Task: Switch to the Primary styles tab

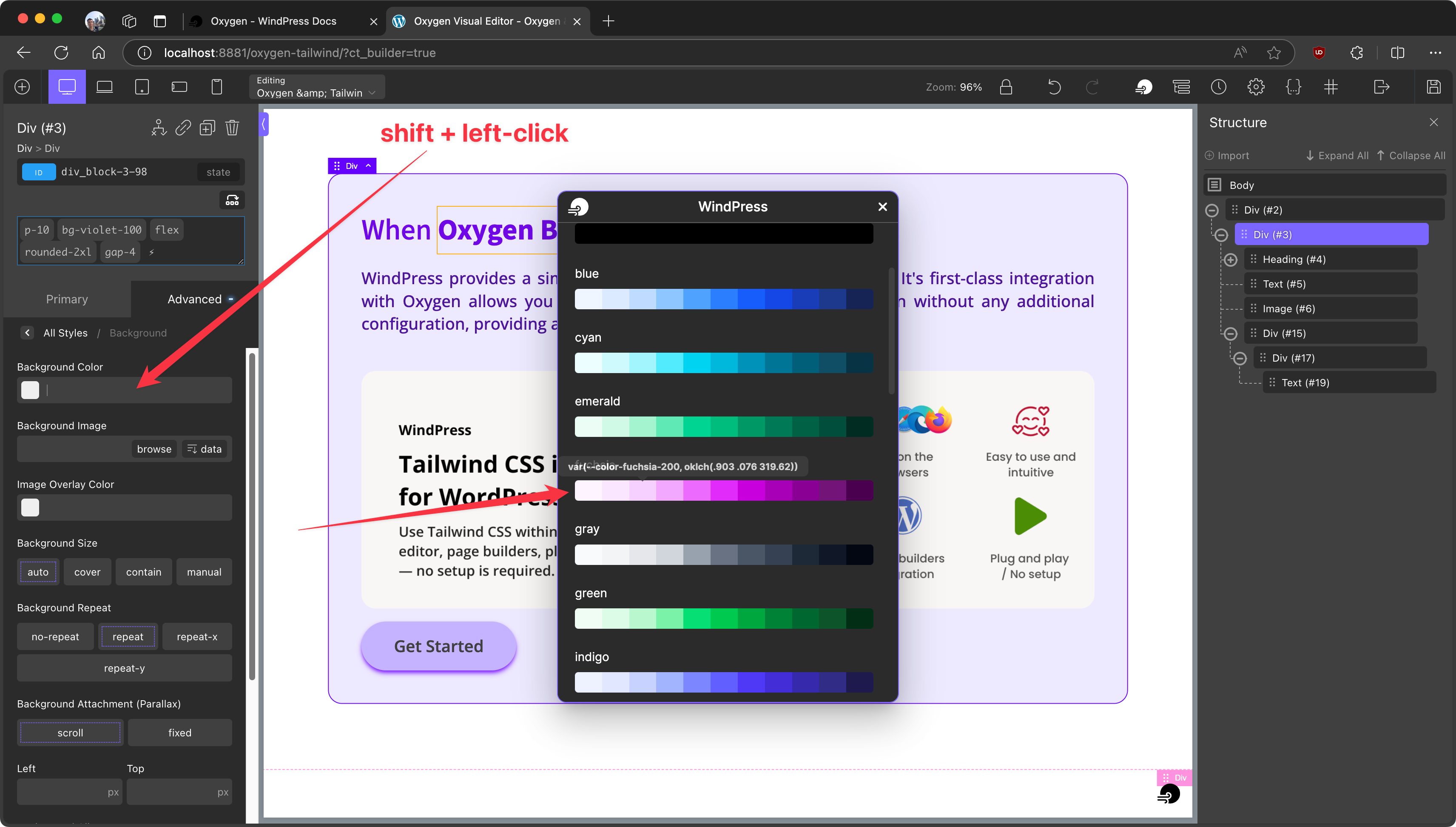Action: pyautogui.click(x=66, y=299)
